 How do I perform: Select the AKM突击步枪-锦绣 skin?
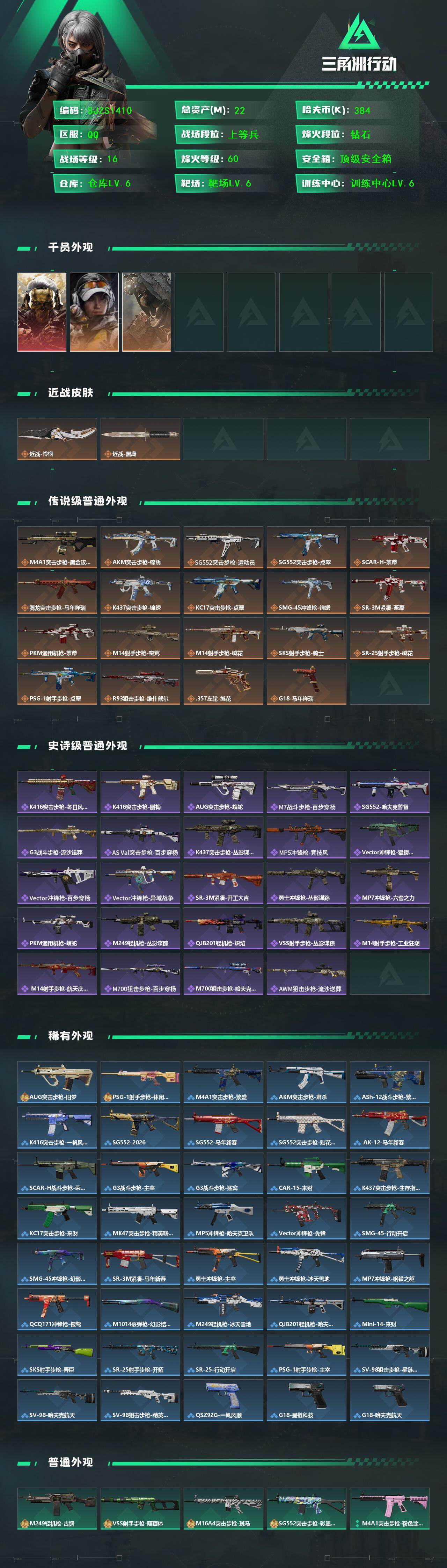(x=140, y=547)
